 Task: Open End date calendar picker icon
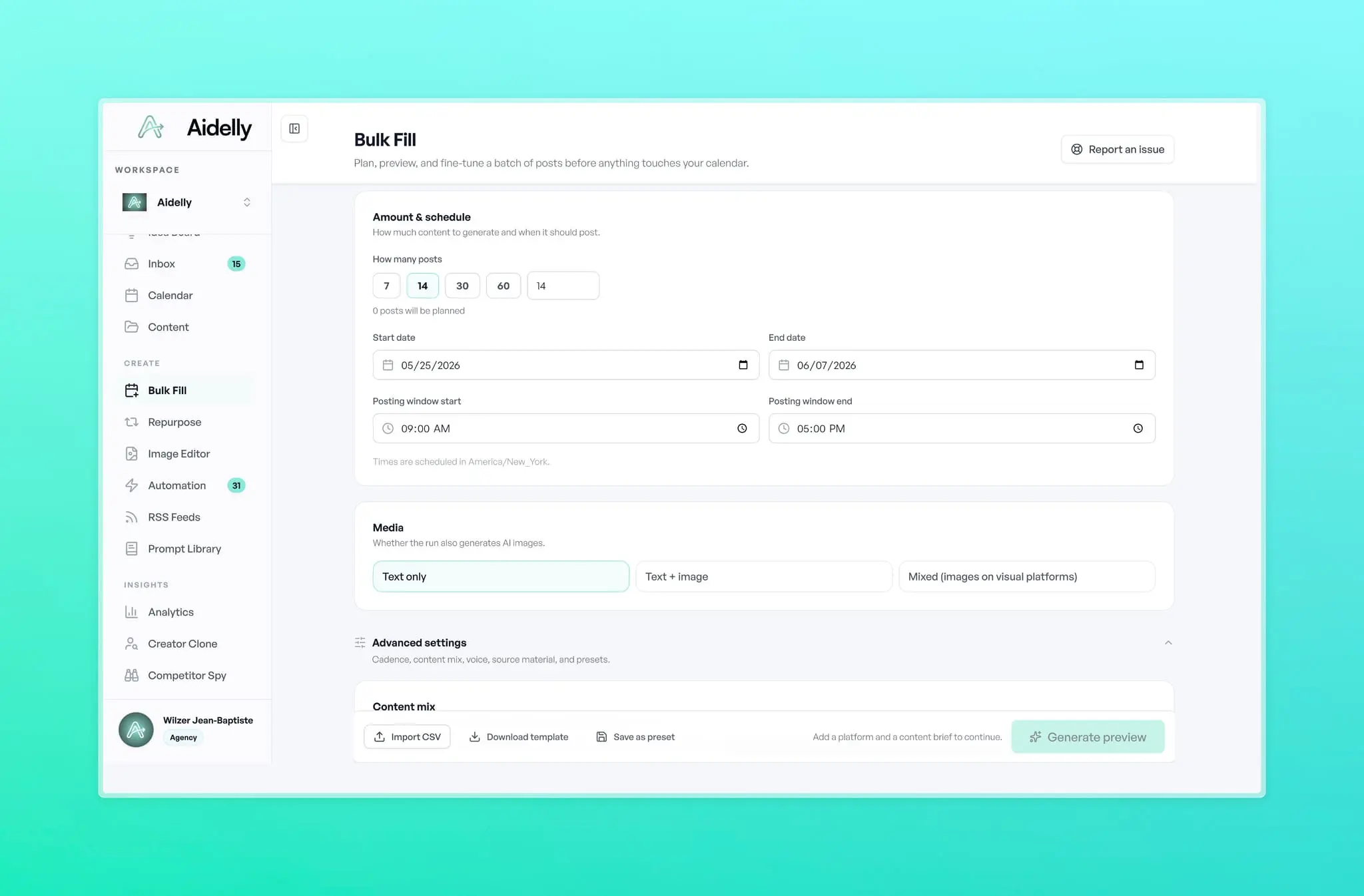tap(1139, 365)
